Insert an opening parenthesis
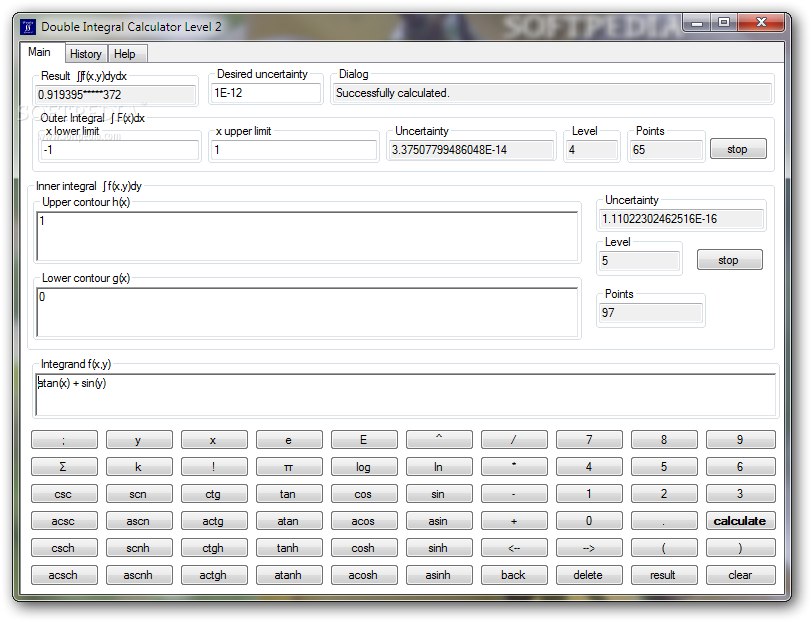 click(663, 548)
